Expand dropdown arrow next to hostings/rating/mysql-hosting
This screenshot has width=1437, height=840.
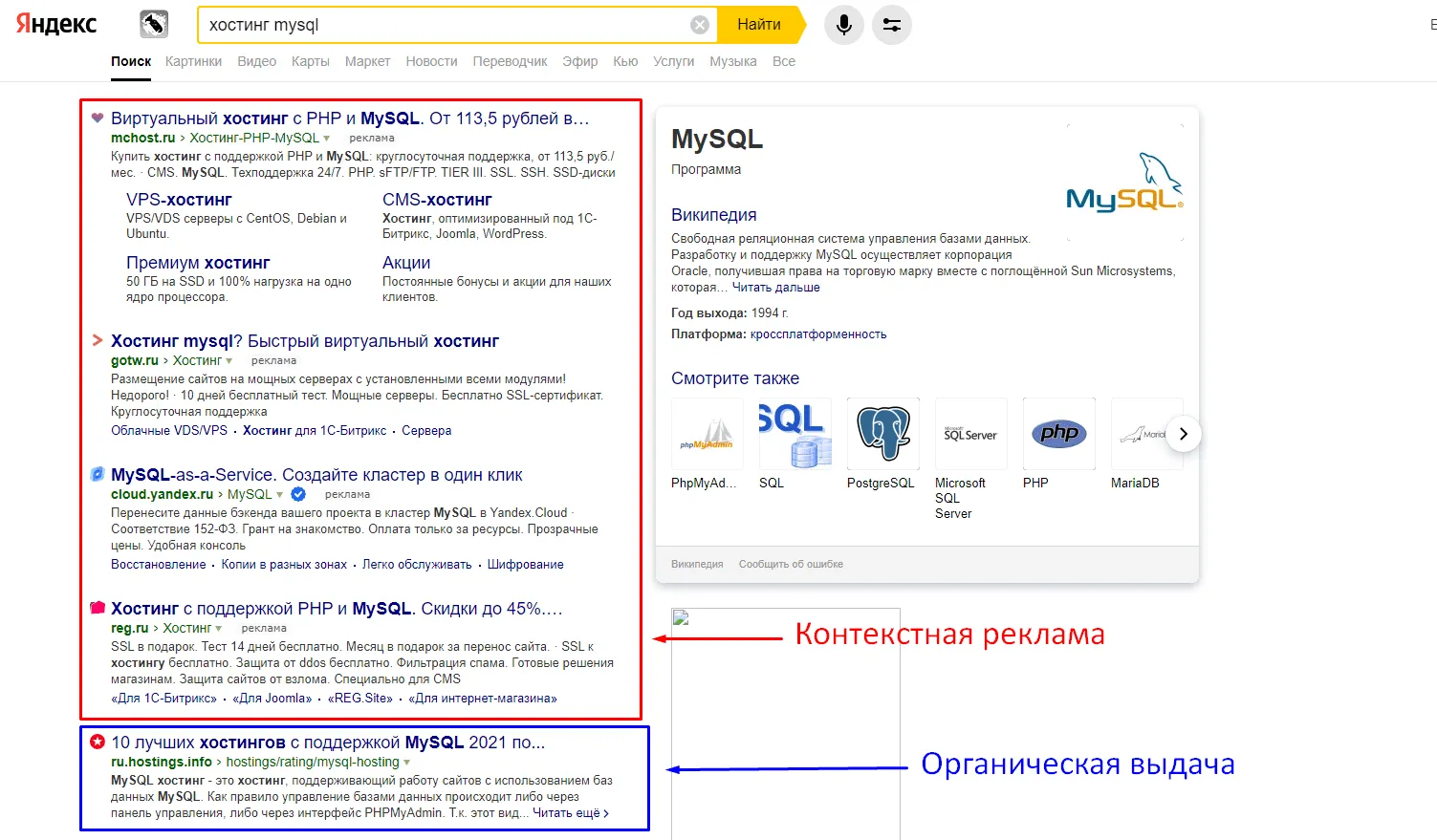click(x=407, y=763)
